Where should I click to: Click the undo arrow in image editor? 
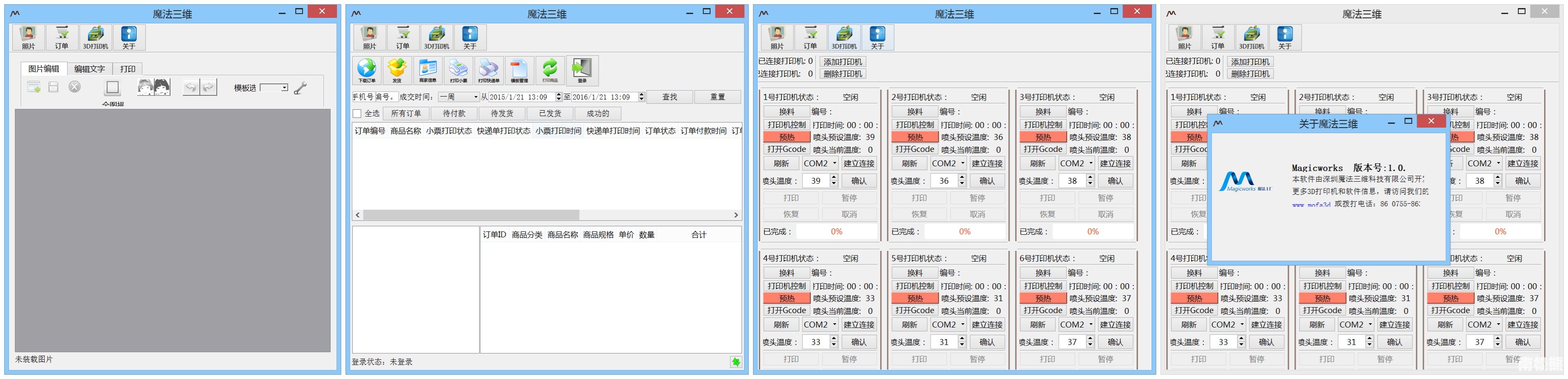point(191,88)
